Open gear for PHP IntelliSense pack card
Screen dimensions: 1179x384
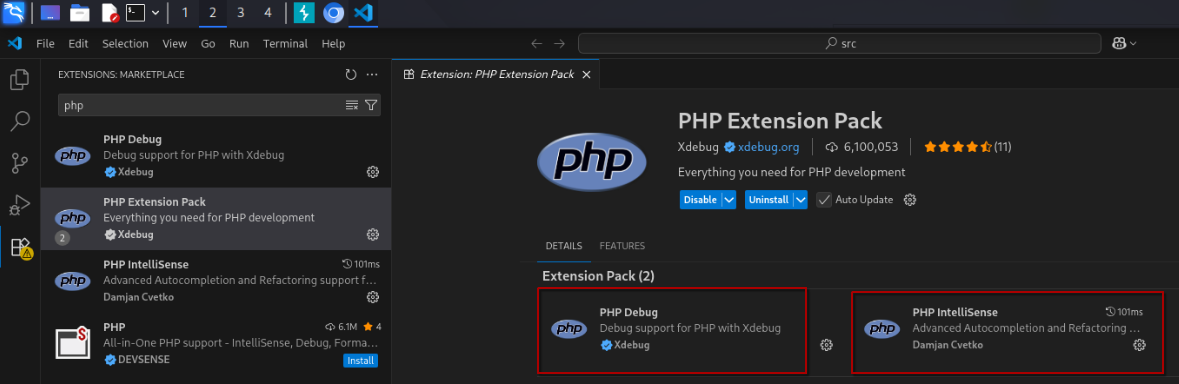click(x=1139, y=345)
